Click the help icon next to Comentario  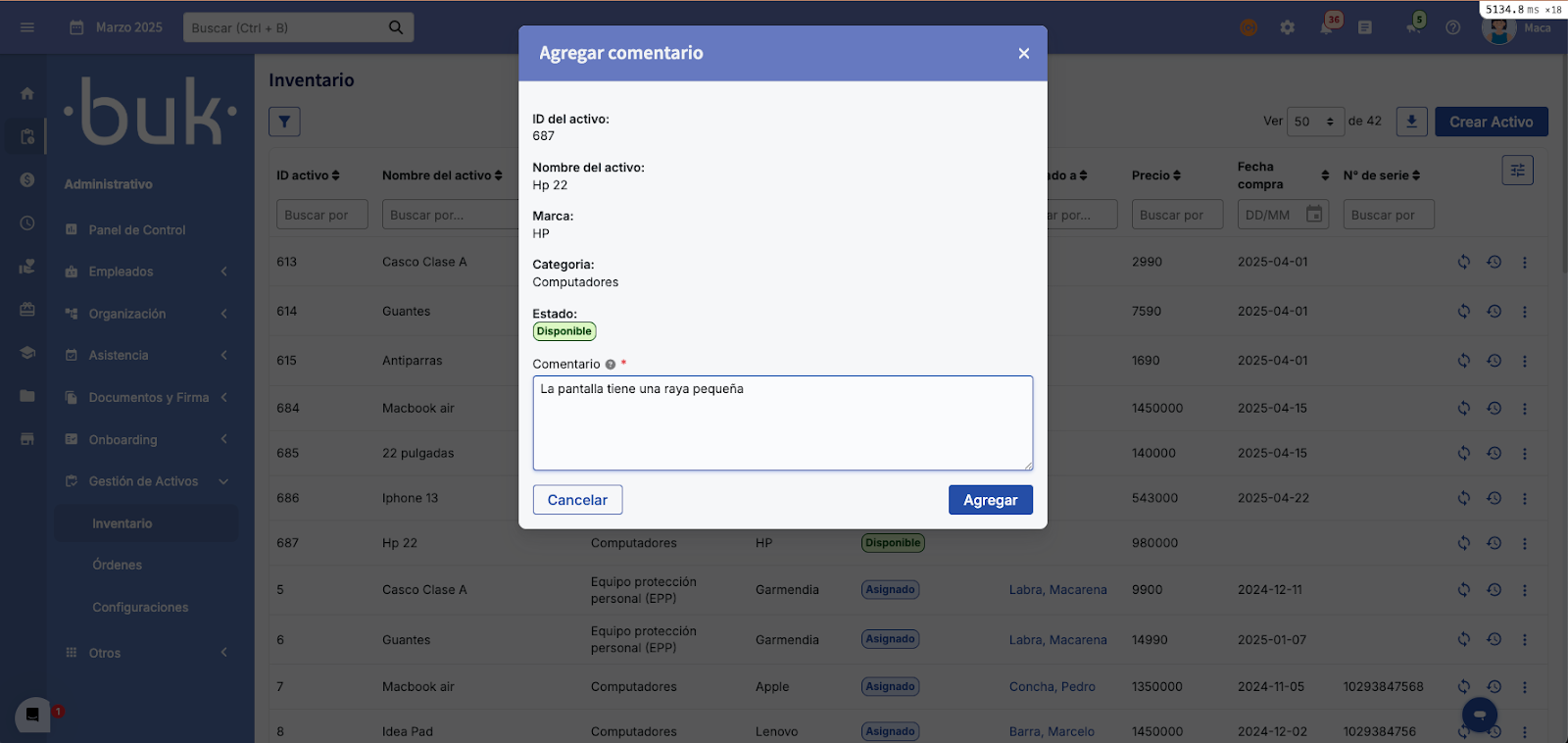click(x=611, y=365)
